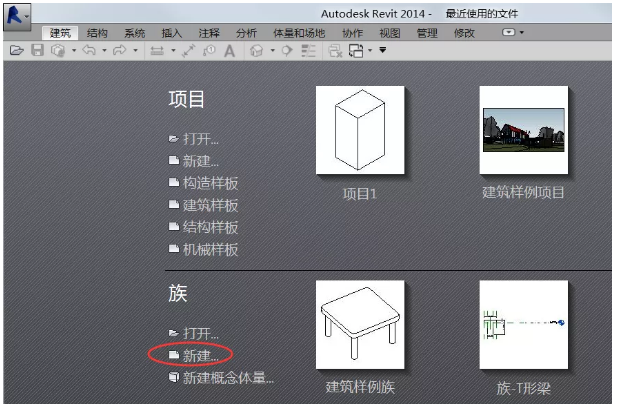The width and height of the screenshot is (618, 407).
Task: Expand the 3D view dropdown arrow
Action: tap(272, 50)
